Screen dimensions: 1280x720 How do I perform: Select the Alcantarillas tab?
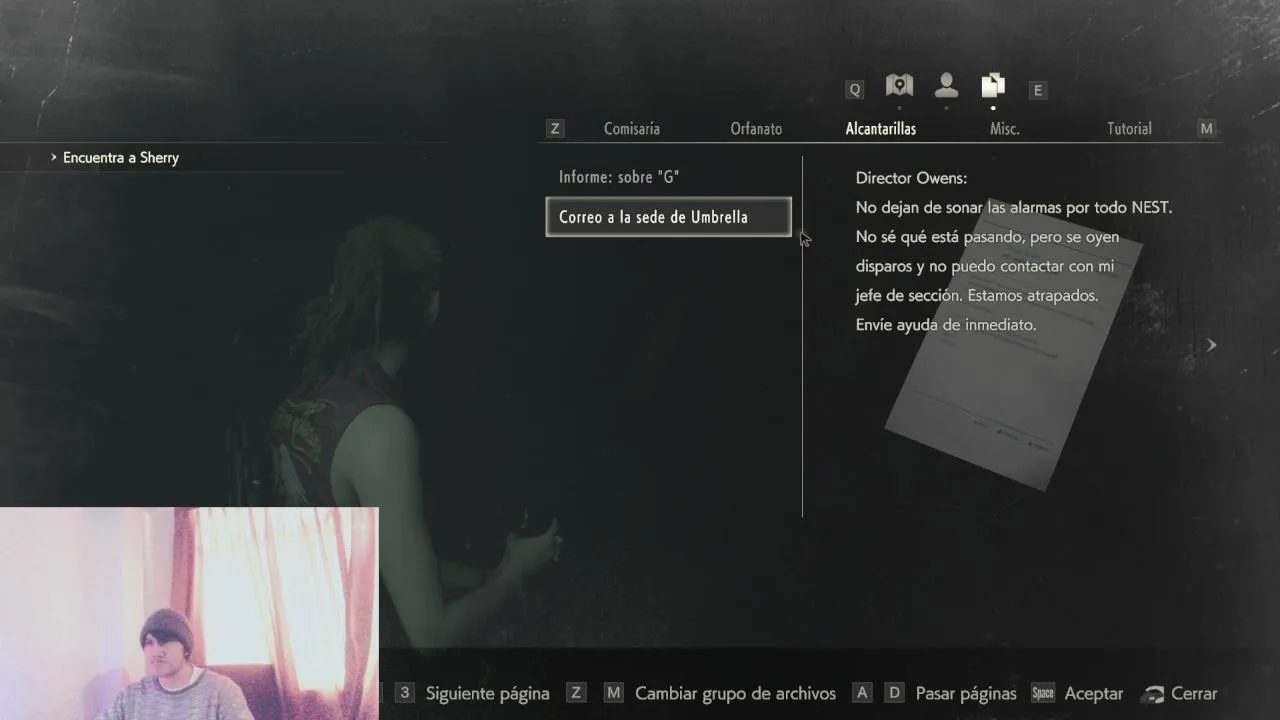(x=881, y=128)
